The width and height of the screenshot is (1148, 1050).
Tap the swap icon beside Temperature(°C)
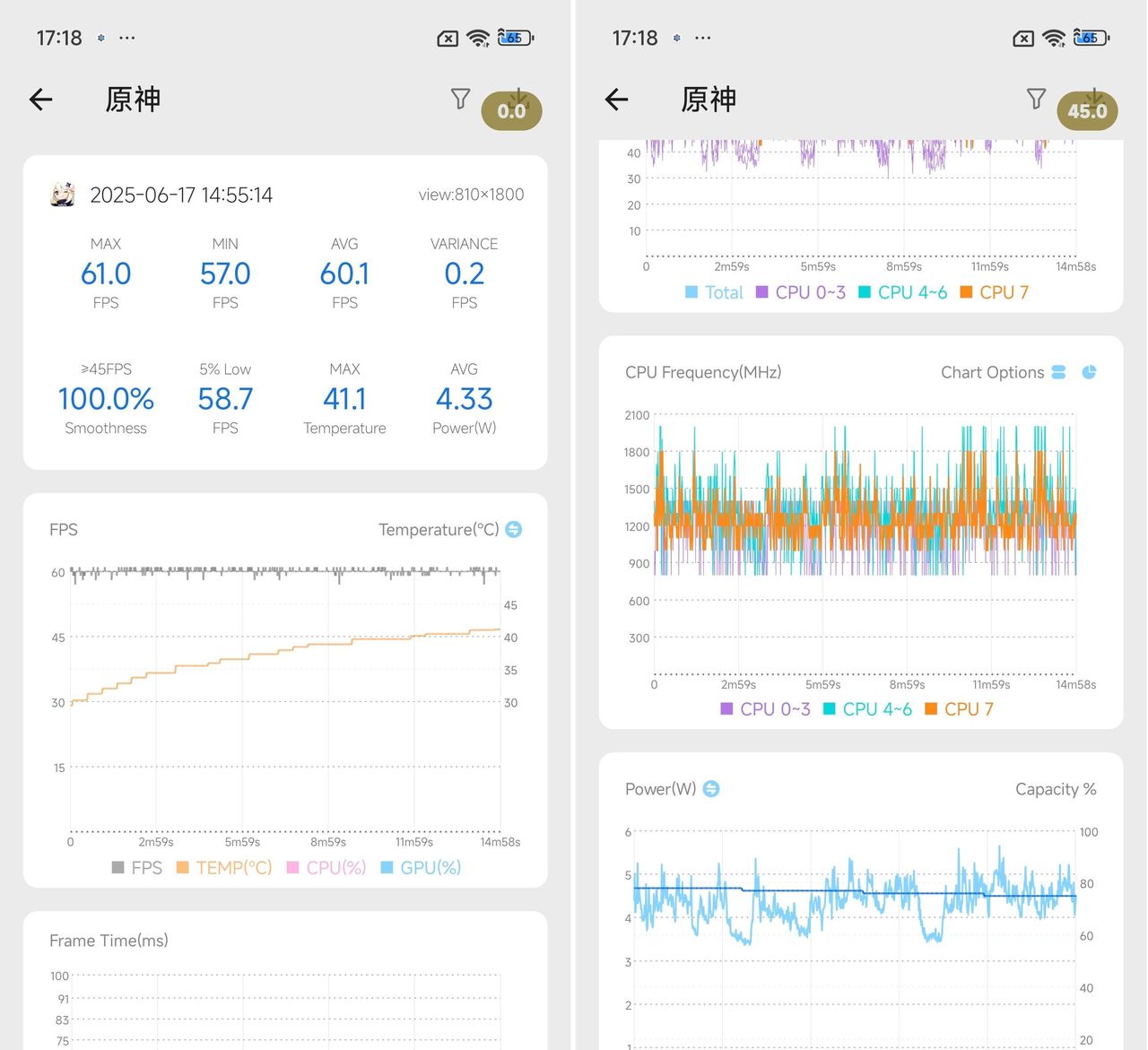512,530
